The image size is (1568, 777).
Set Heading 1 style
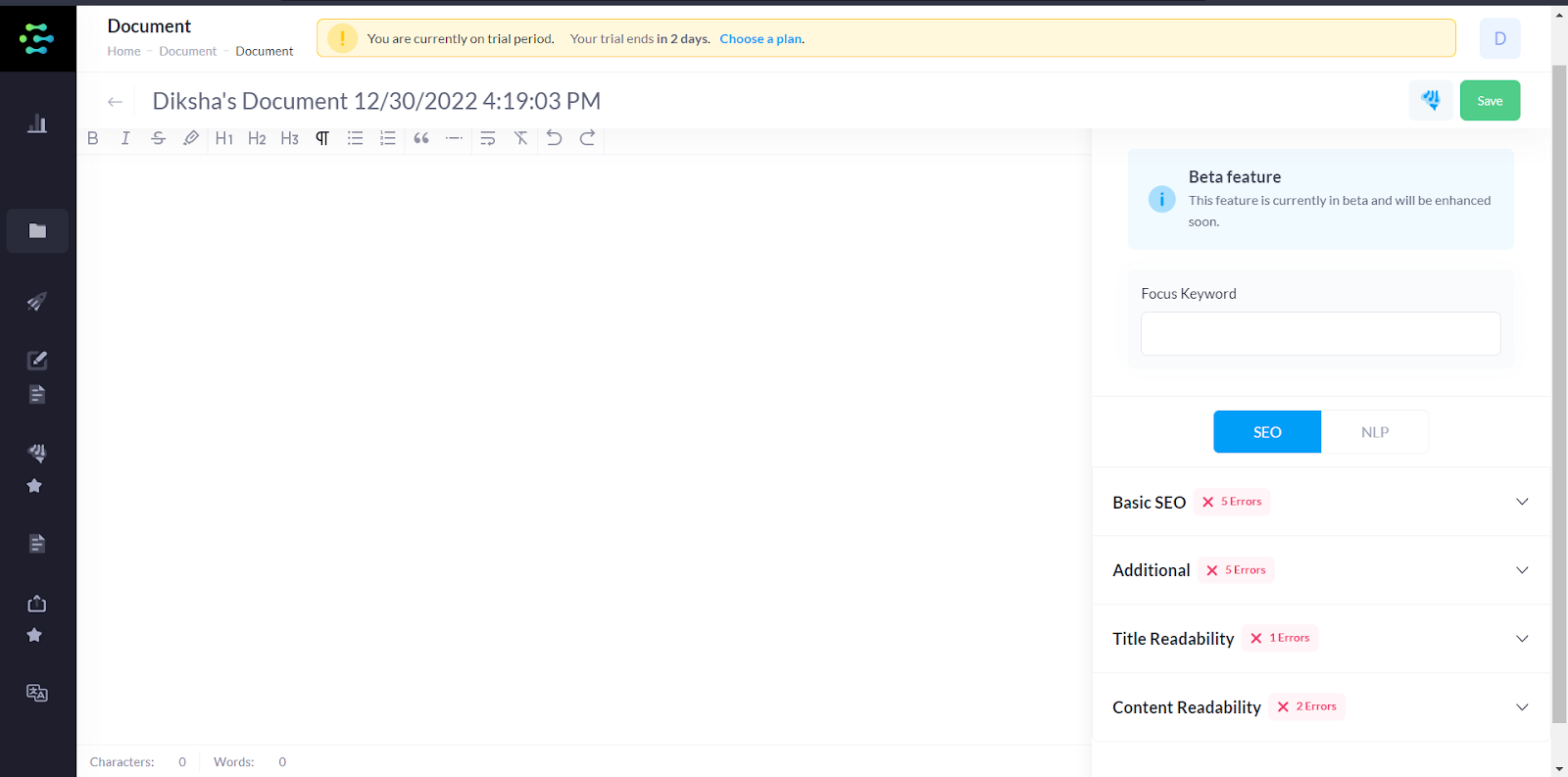pyautogui.click(x=224, y=138)
